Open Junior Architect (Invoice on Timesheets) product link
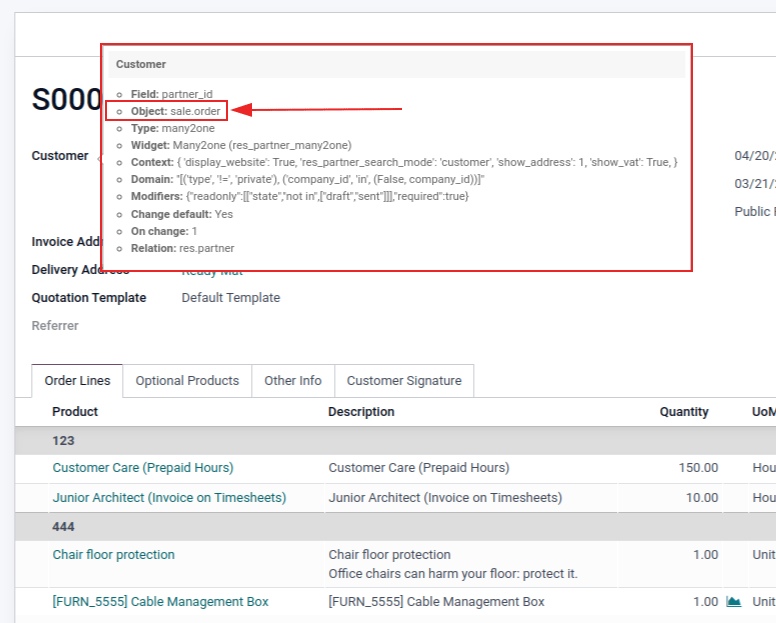Screen dimensions: 776x623 click(169, 498)
